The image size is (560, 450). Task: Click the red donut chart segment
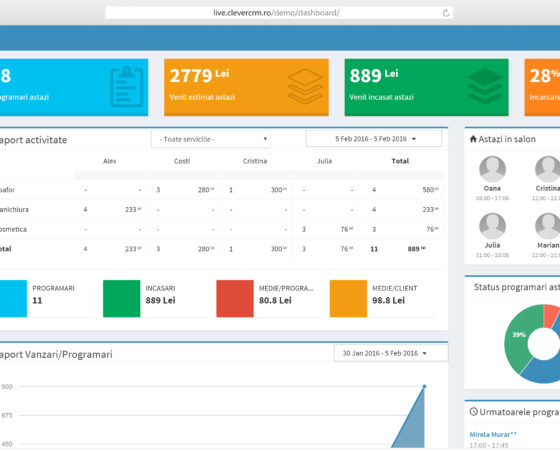551,316
